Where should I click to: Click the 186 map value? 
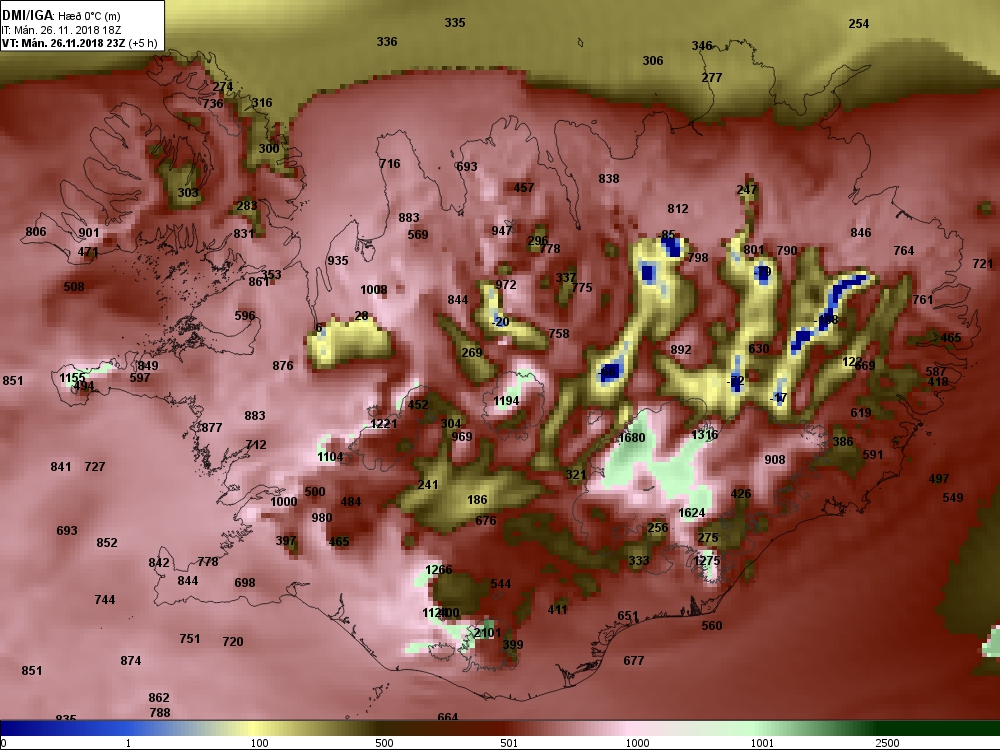coord(477,500)
